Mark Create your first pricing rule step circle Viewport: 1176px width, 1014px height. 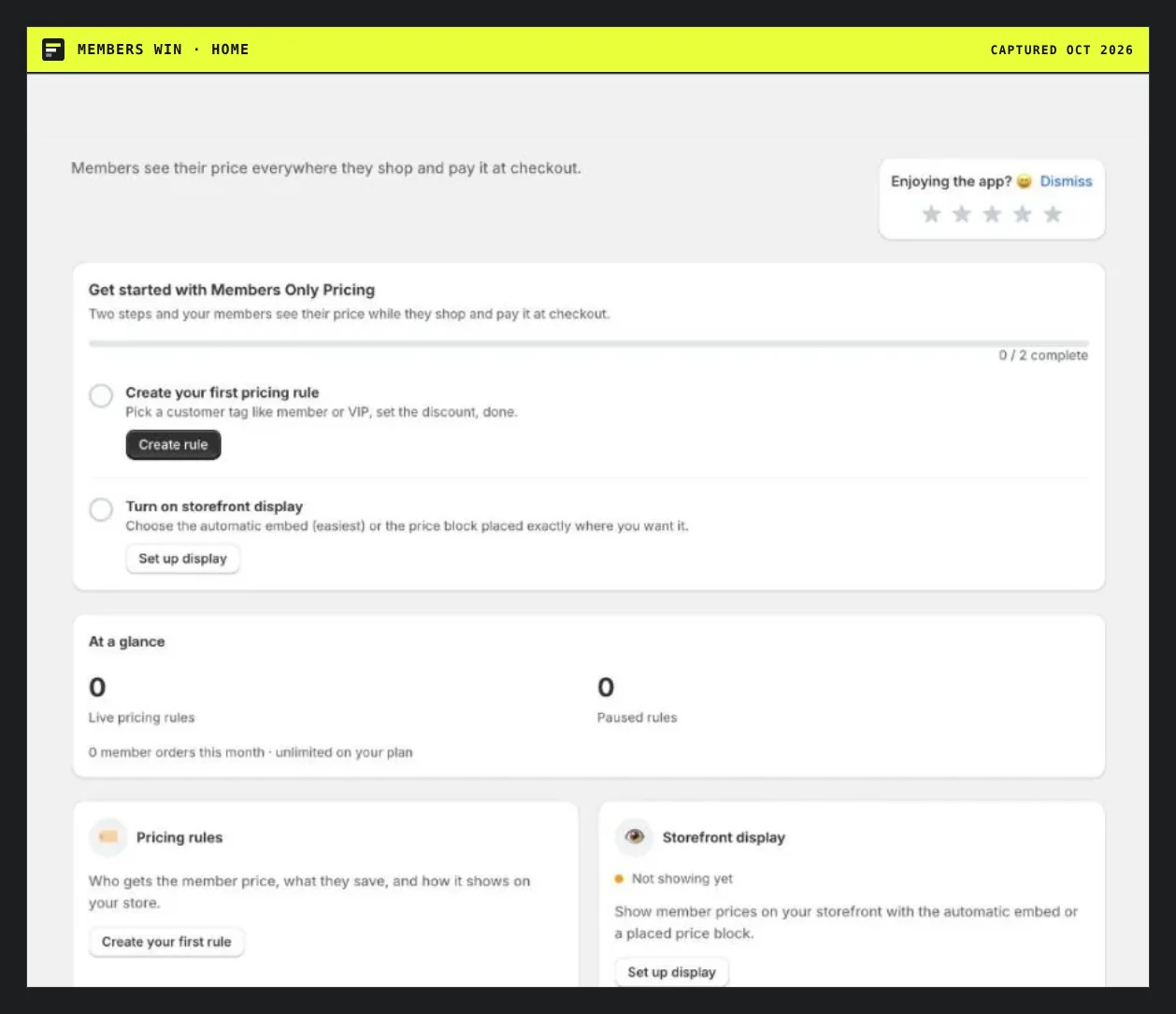click(x=101, y=395)
